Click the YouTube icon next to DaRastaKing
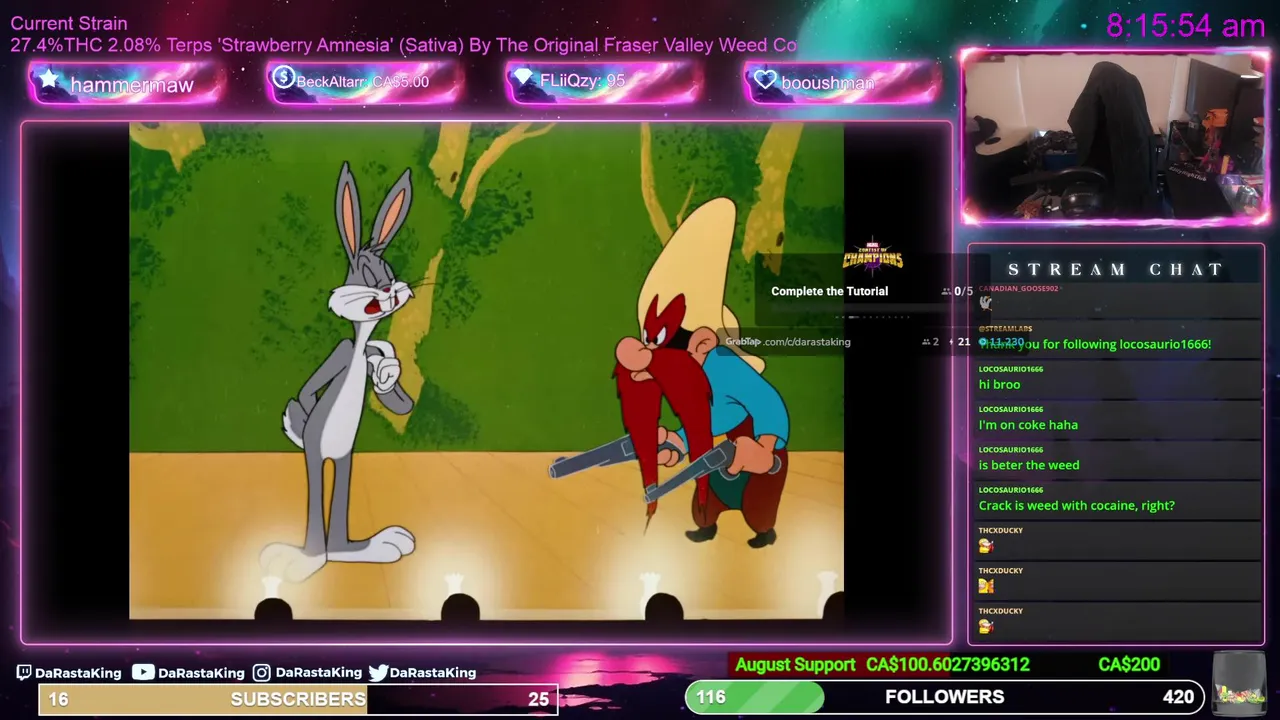Viewport: 1280px width, 720px height. click(x=143, y=672)
